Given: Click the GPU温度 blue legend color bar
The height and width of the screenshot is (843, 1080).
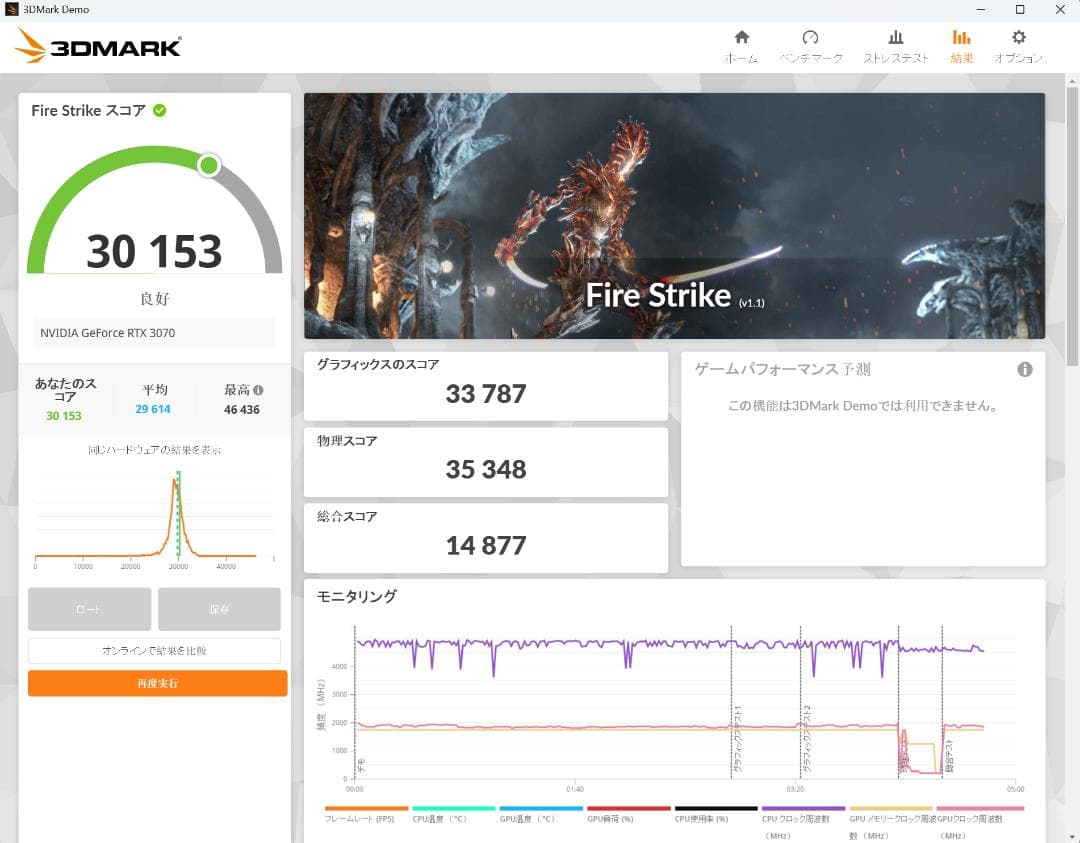Looking at the screenshot, I should (x=541, y=808).
